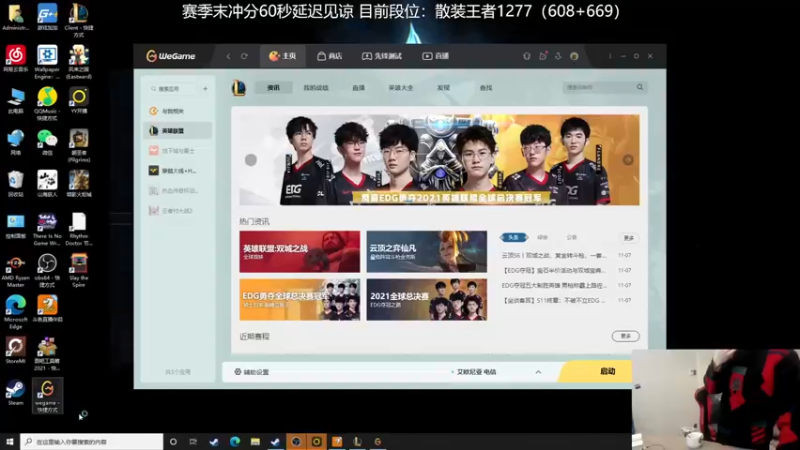Image resolution: width=800 pixels, height=450 pixels.
Task: Open the 云顶S6 双城之战 news headline
Action: pos(554,255)
